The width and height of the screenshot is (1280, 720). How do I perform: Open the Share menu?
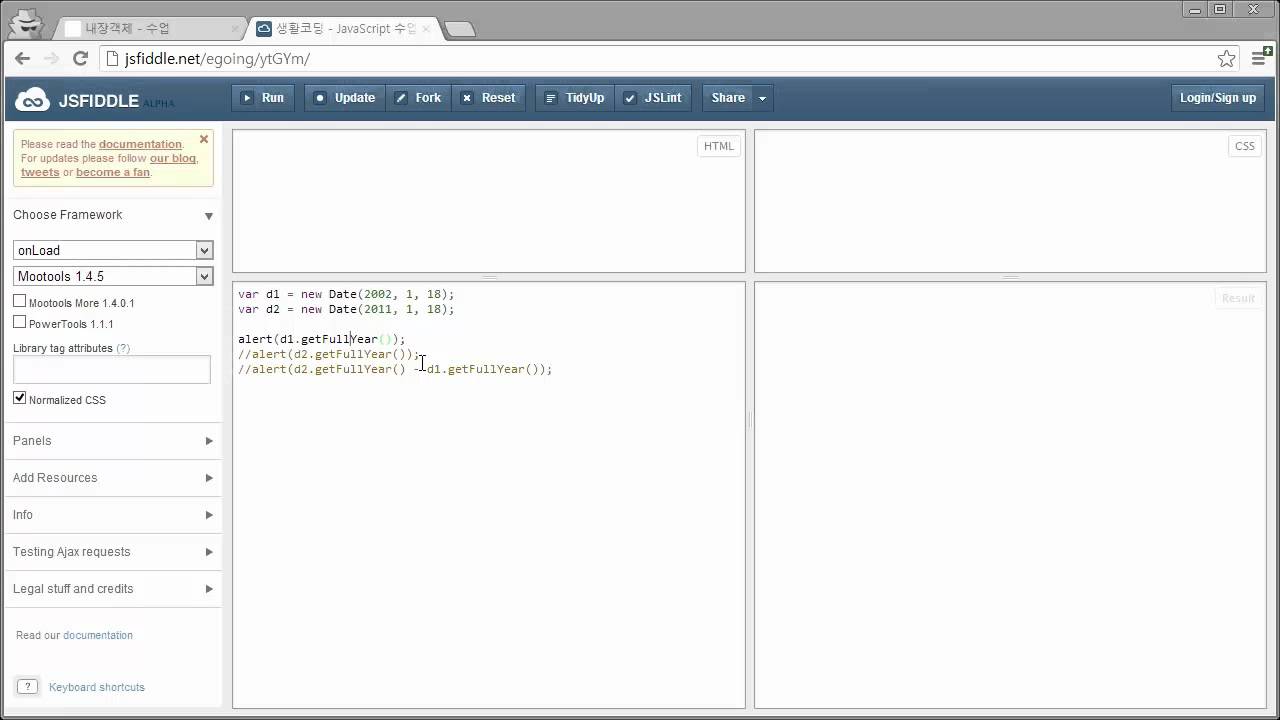tap(728, 98)
